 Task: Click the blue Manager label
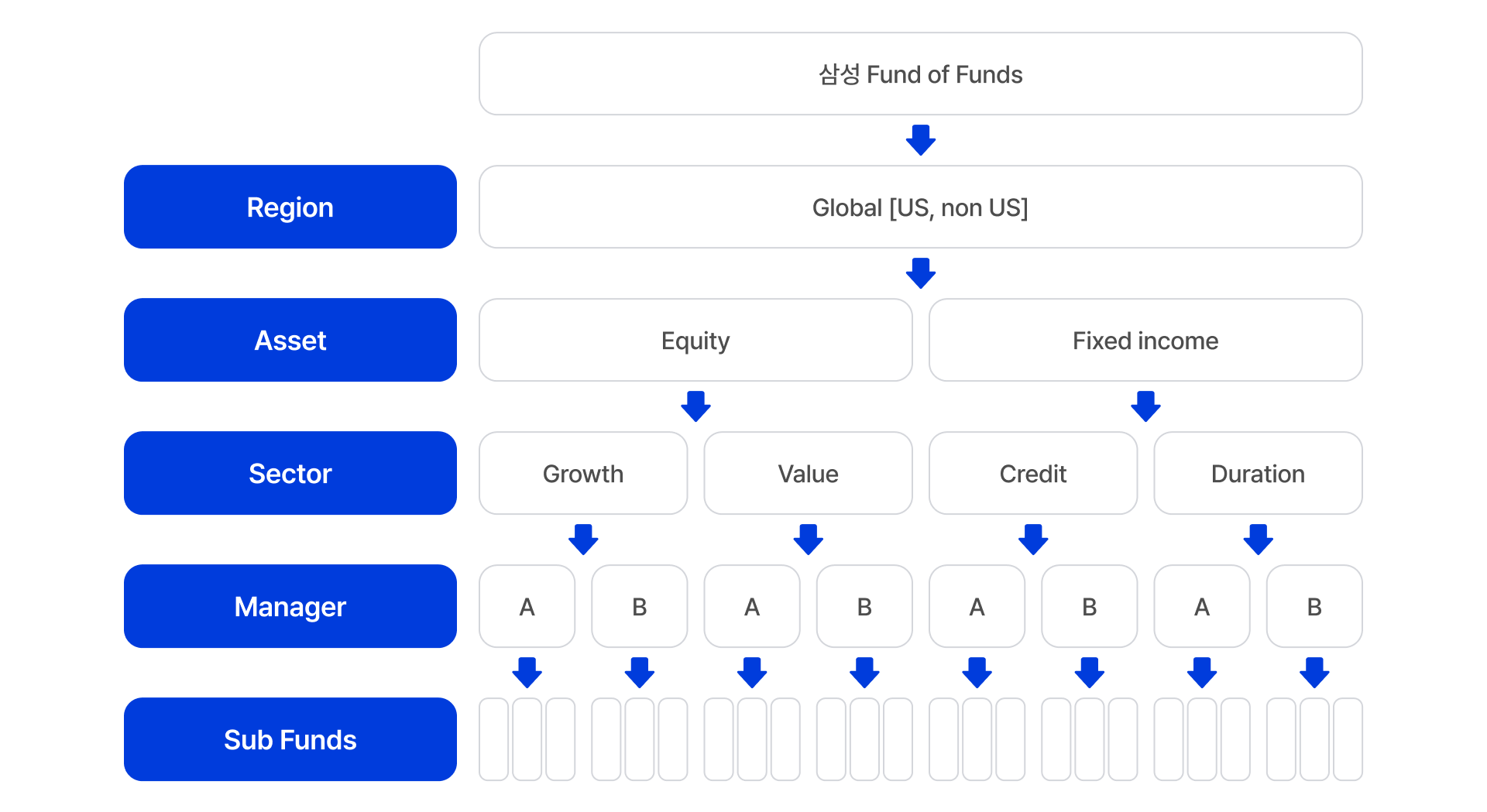click(x=290, y=606)
